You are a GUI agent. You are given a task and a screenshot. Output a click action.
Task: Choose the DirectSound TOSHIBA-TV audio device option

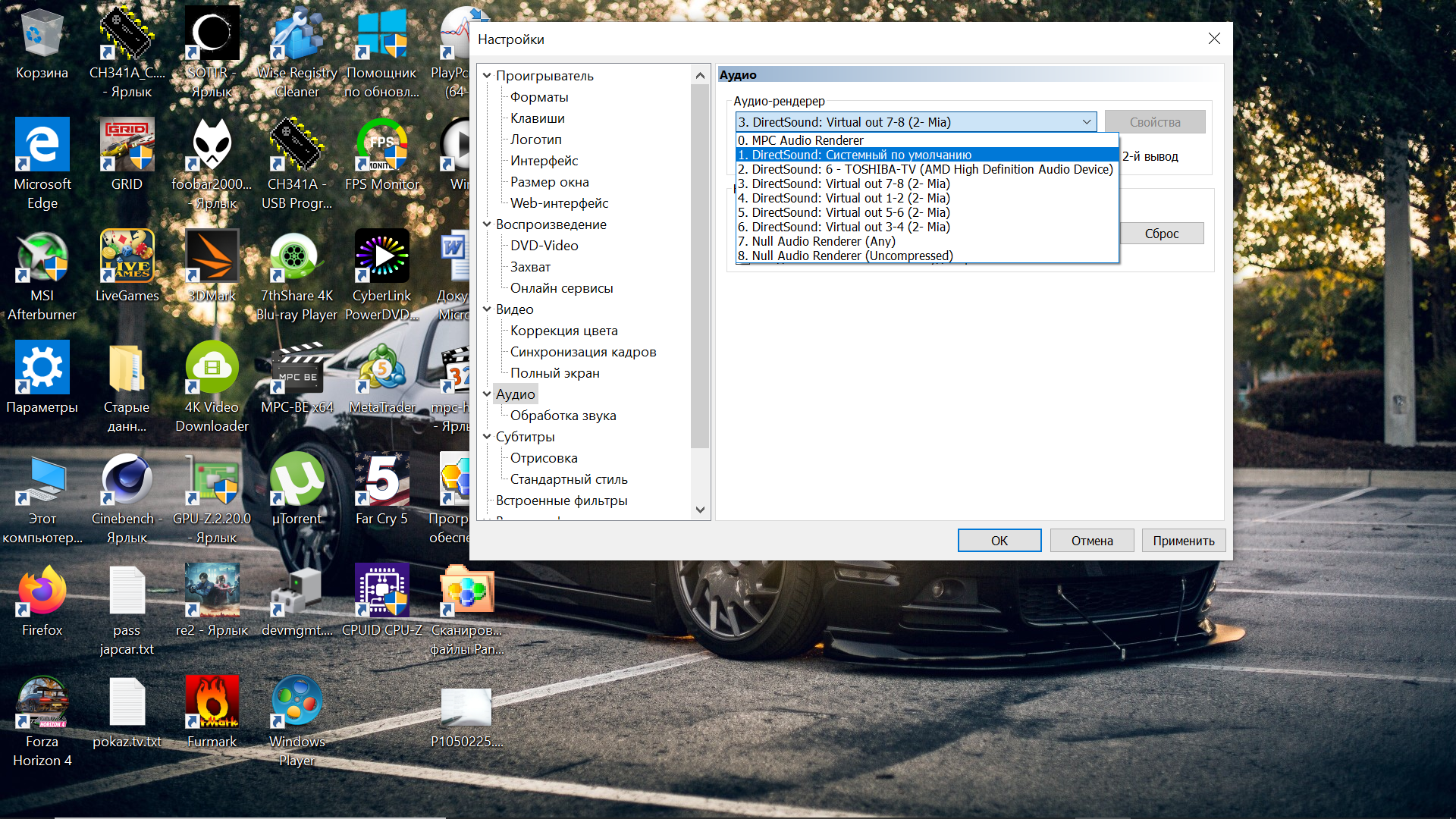pos(925,169)
